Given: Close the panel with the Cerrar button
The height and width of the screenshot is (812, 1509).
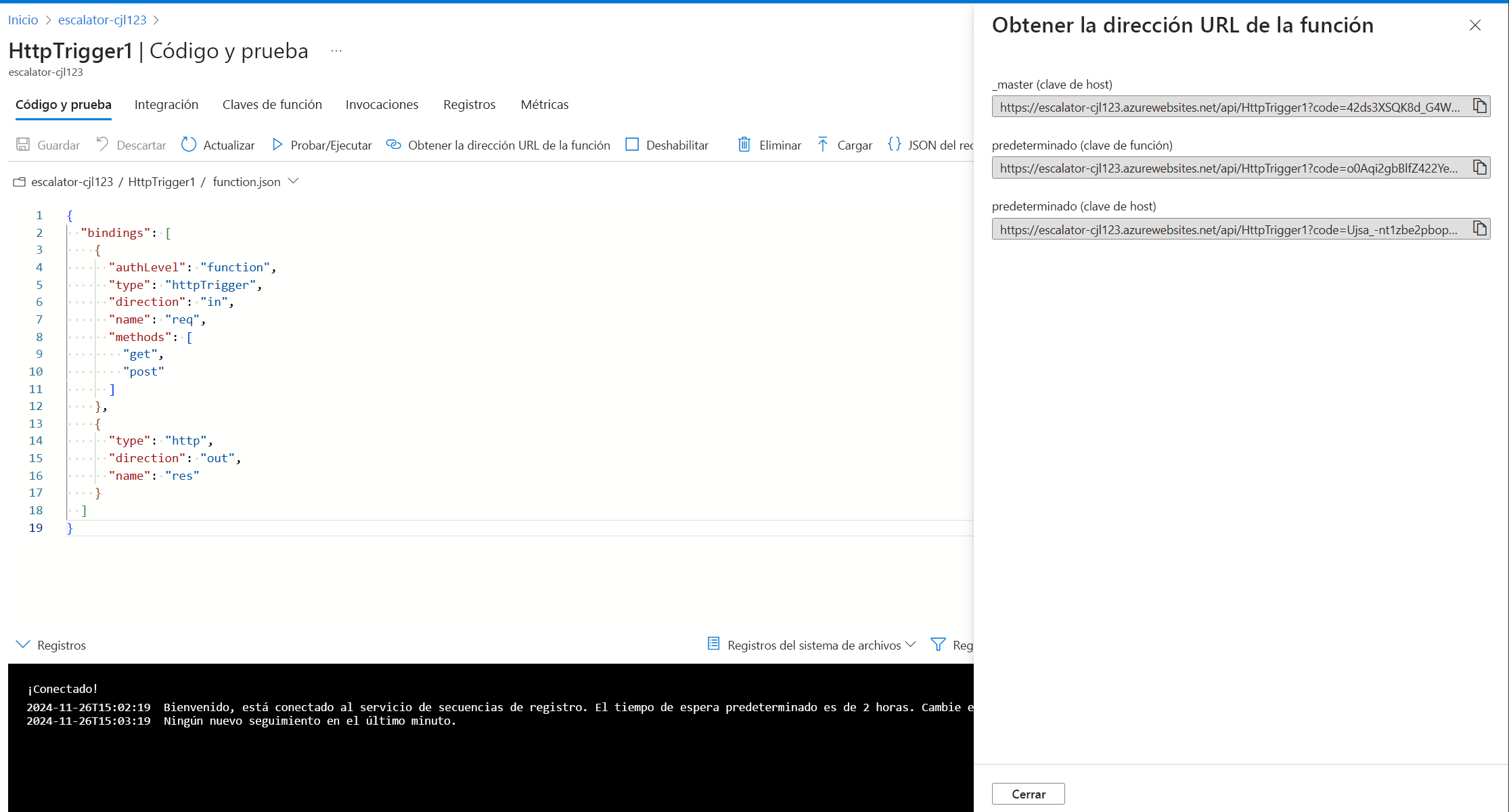Looking at the screenshot, I should coord(1028,793).
